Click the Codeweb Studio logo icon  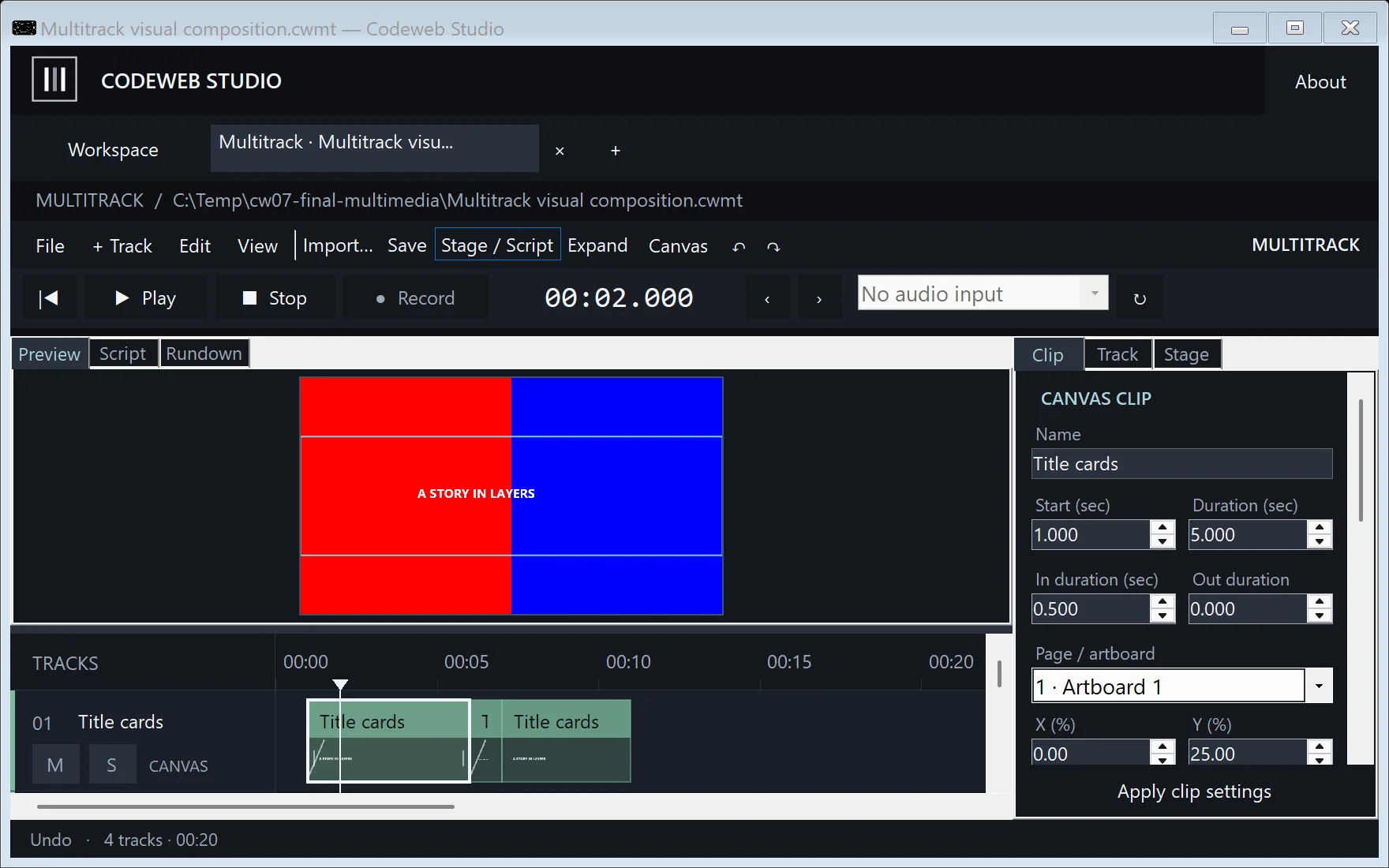(x=54, y=79)
